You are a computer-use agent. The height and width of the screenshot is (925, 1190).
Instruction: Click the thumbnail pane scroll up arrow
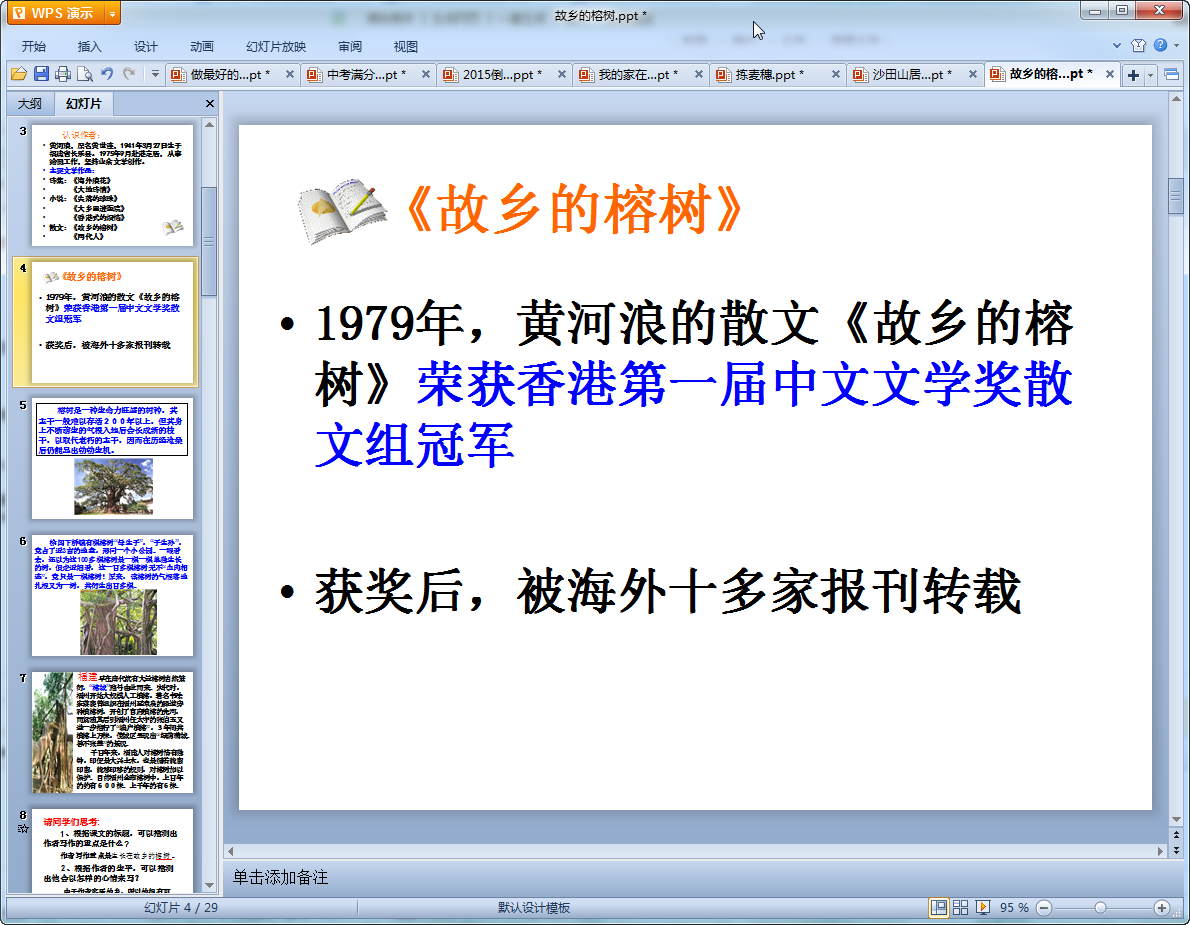click(209, 124)
